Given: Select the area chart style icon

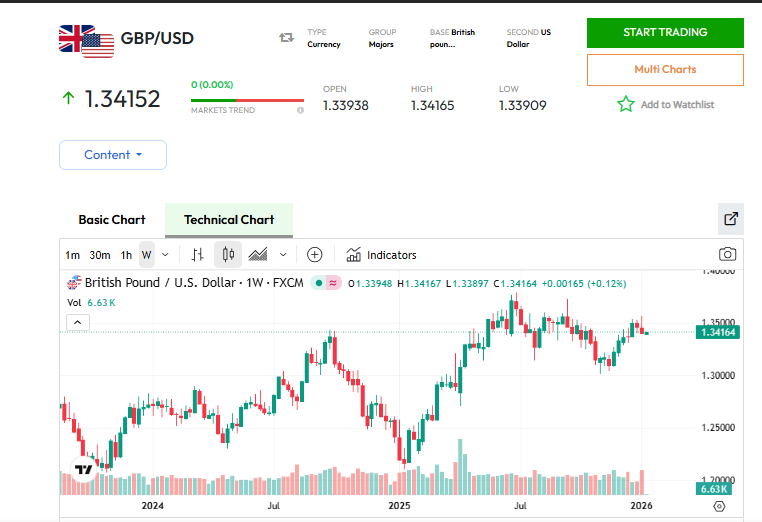Looking at the screenshot, I should (258, 255).
